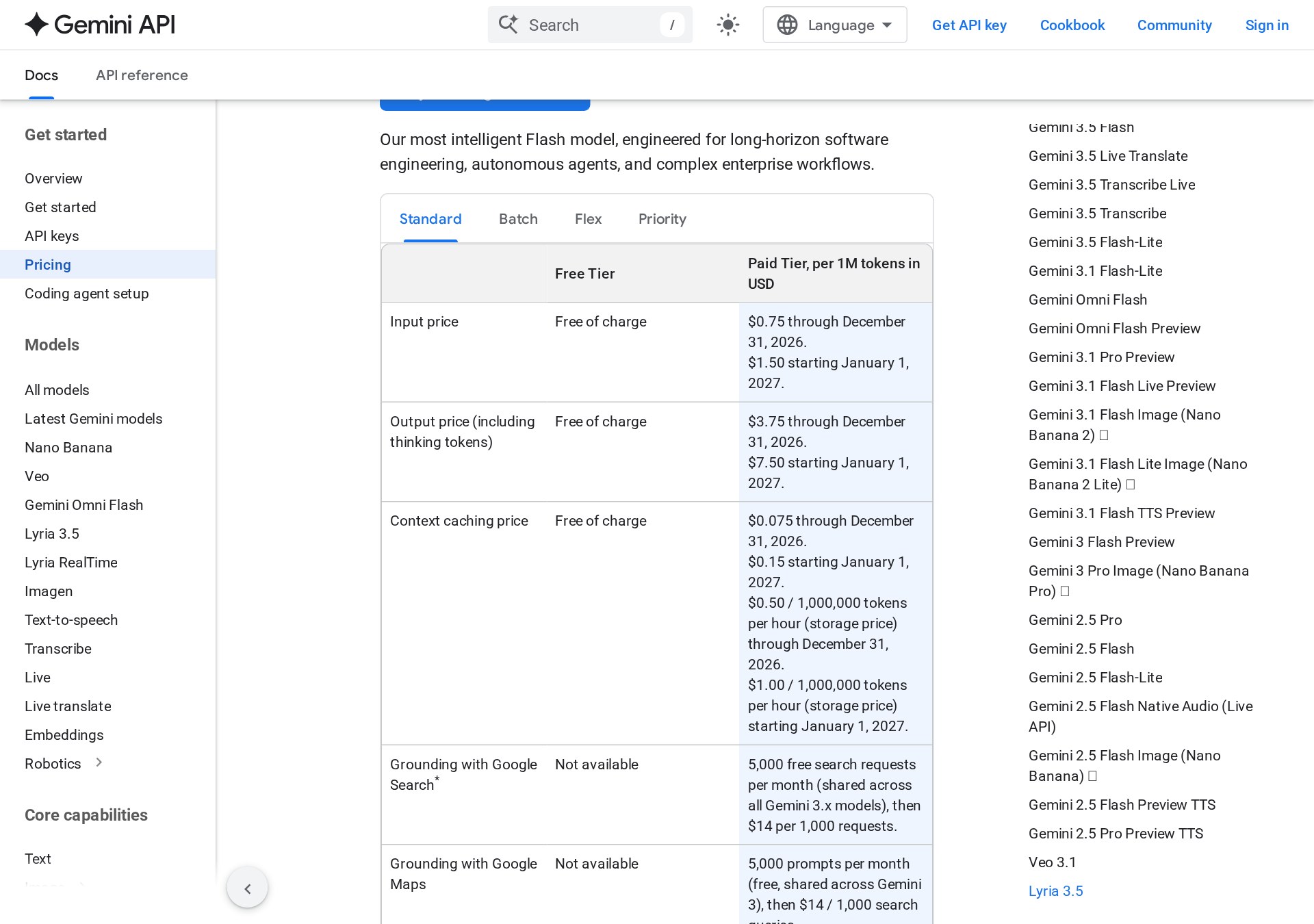Toggle the light/dark theme sun icon
This screenshot has width=1314, height=924.
(728, 25)
